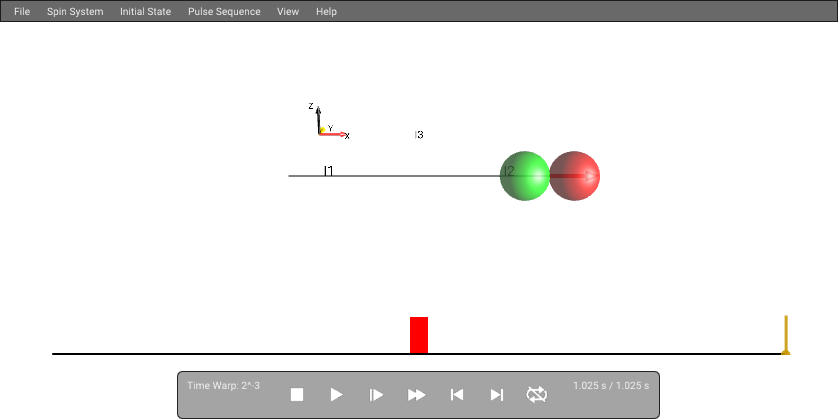Screen dimensions: 838x419
Task: Stop the simulation playback
Action: point(297,394)
